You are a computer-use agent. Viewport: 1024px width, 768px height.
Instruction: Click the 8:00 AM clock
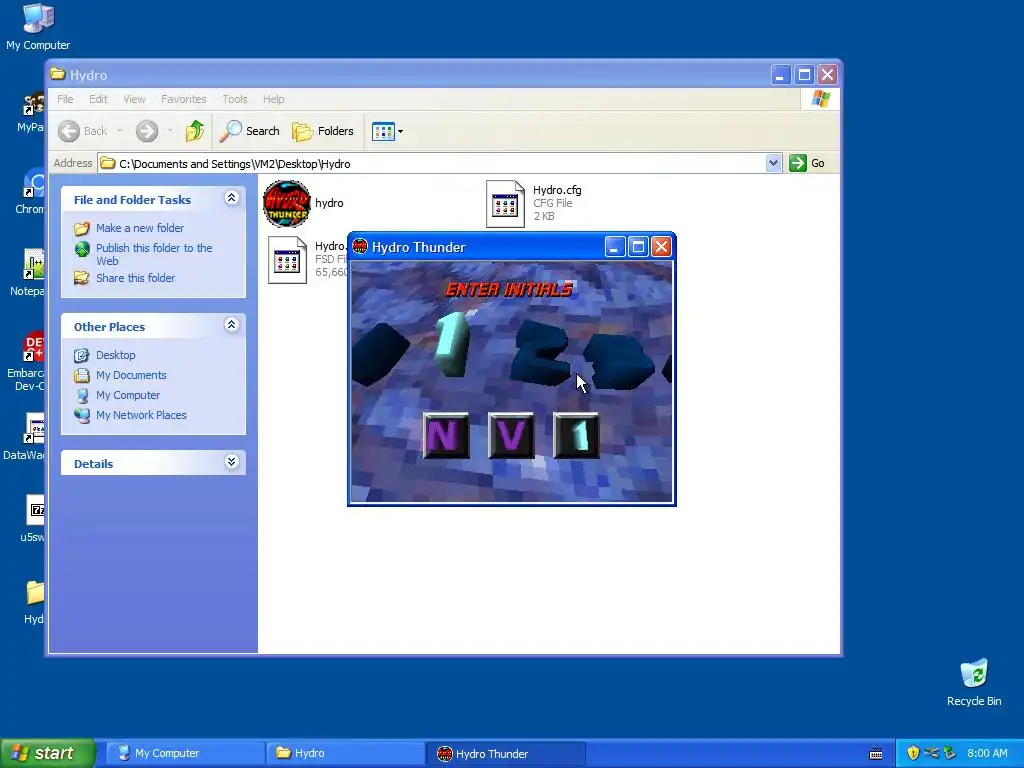pos(987,753)
